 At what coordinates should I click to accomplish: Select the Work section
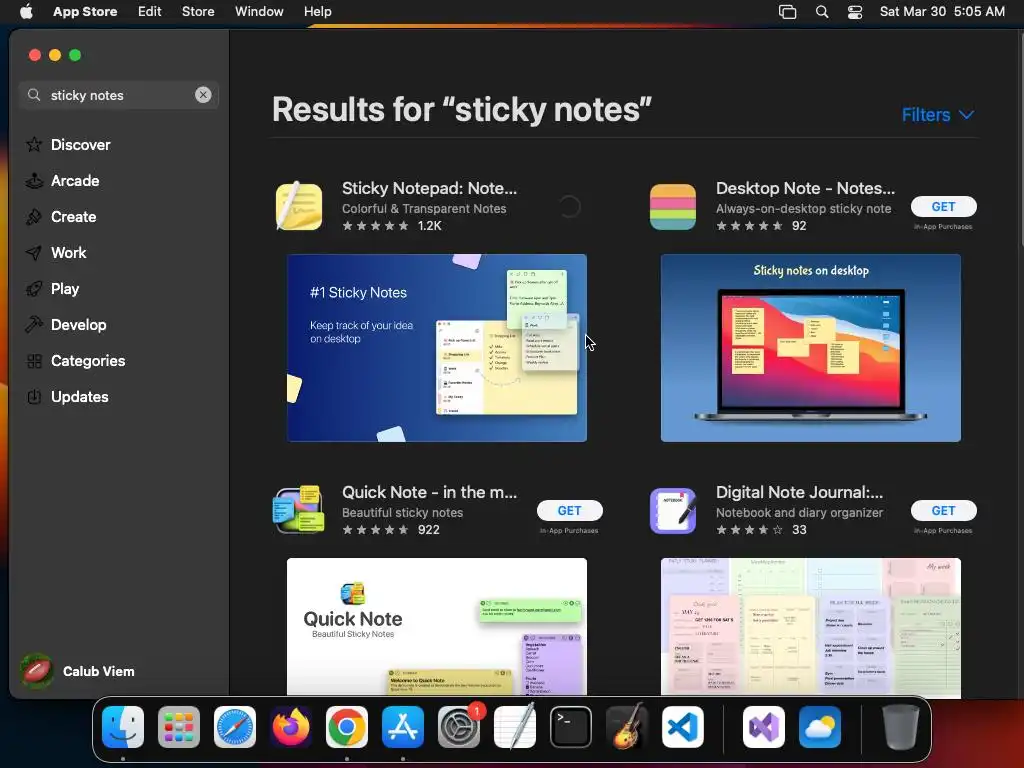tap(69, 253)
